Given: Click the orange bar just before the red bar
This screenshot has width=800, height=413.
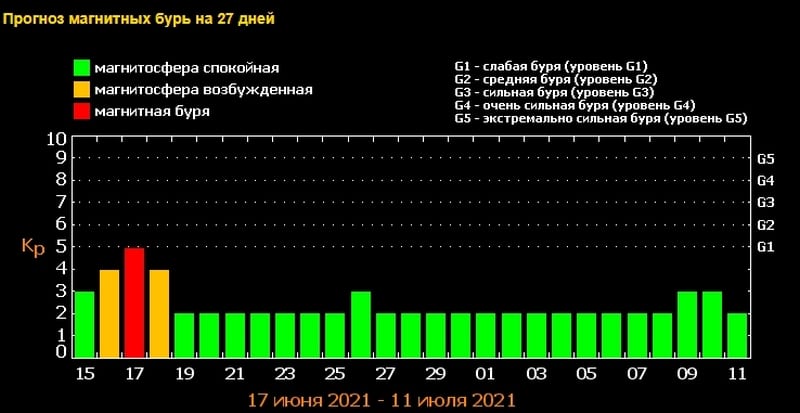Looking at the screenshot, I should (x=109, y=313).
